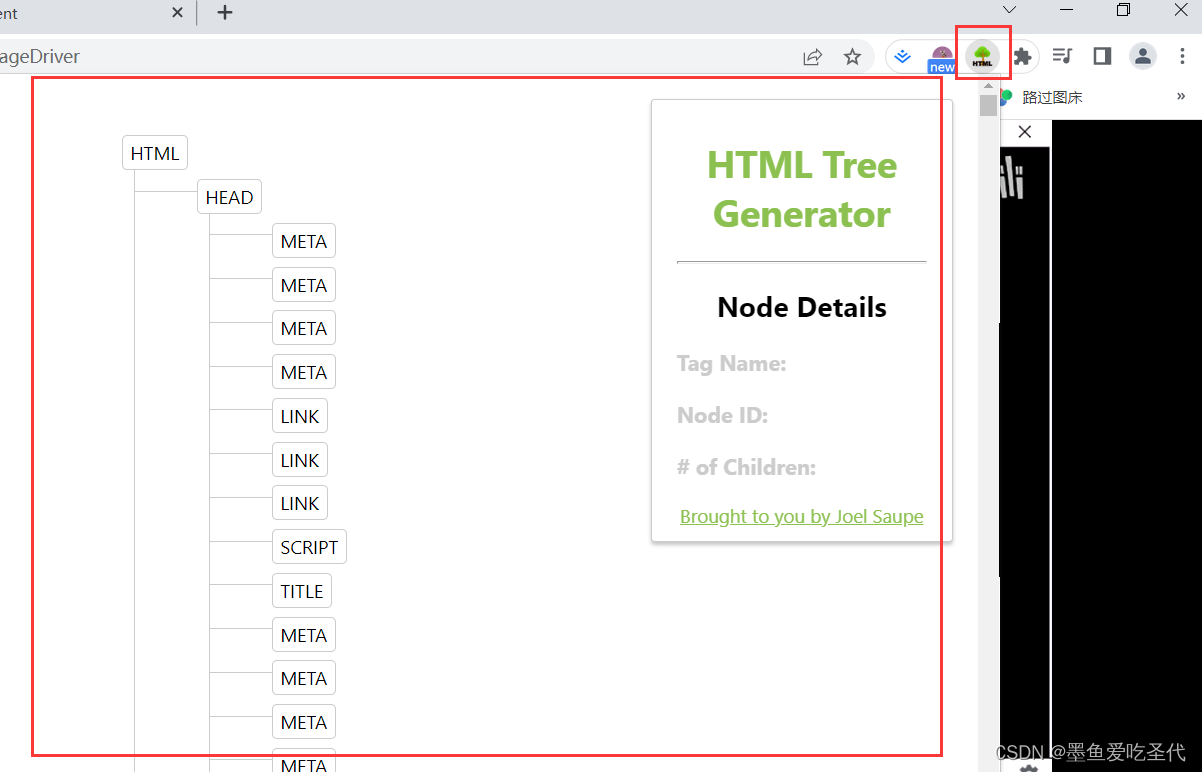Close the panel below the bookmarks bar

(1024, 132)
